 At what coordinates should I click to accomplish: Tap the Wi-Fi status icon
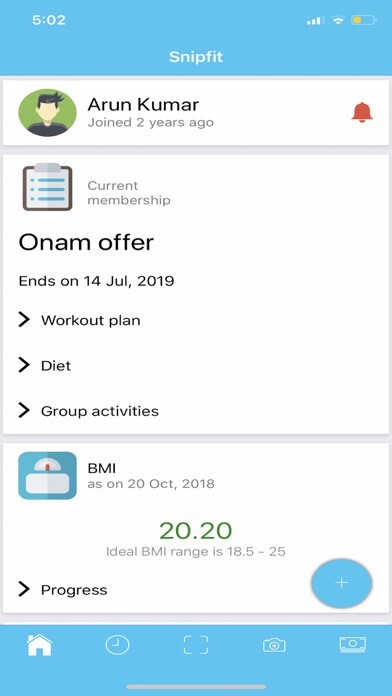click(x=338, y=20)
